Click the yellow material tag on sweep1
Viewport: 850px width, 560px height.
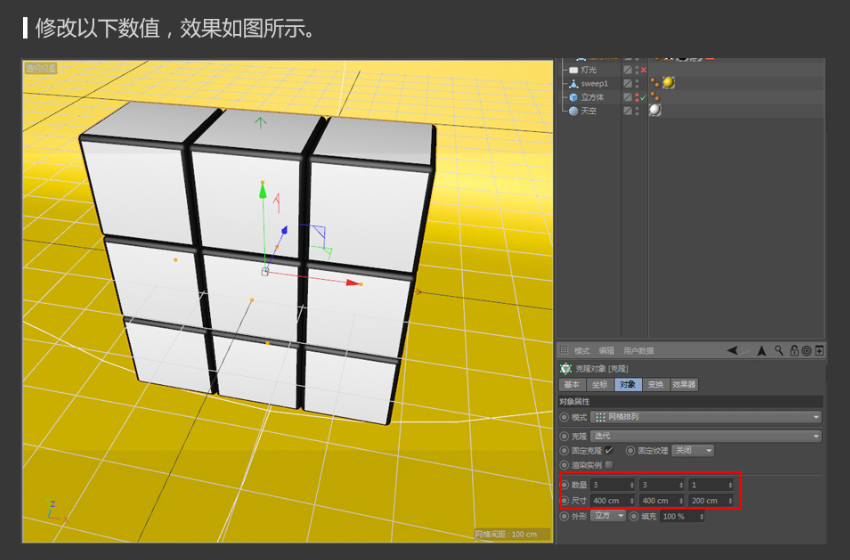coord(668,83)
